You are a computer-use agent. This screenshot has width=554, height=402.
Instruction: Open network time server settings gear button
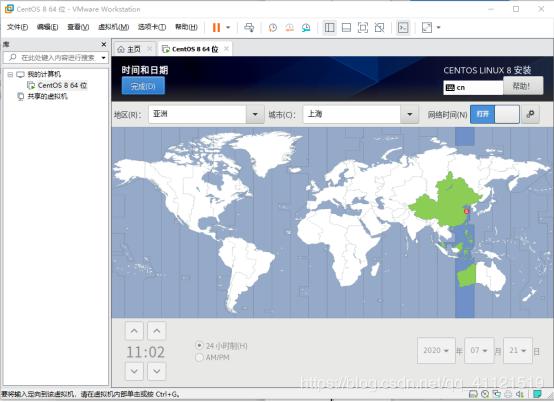pos(530,114)
